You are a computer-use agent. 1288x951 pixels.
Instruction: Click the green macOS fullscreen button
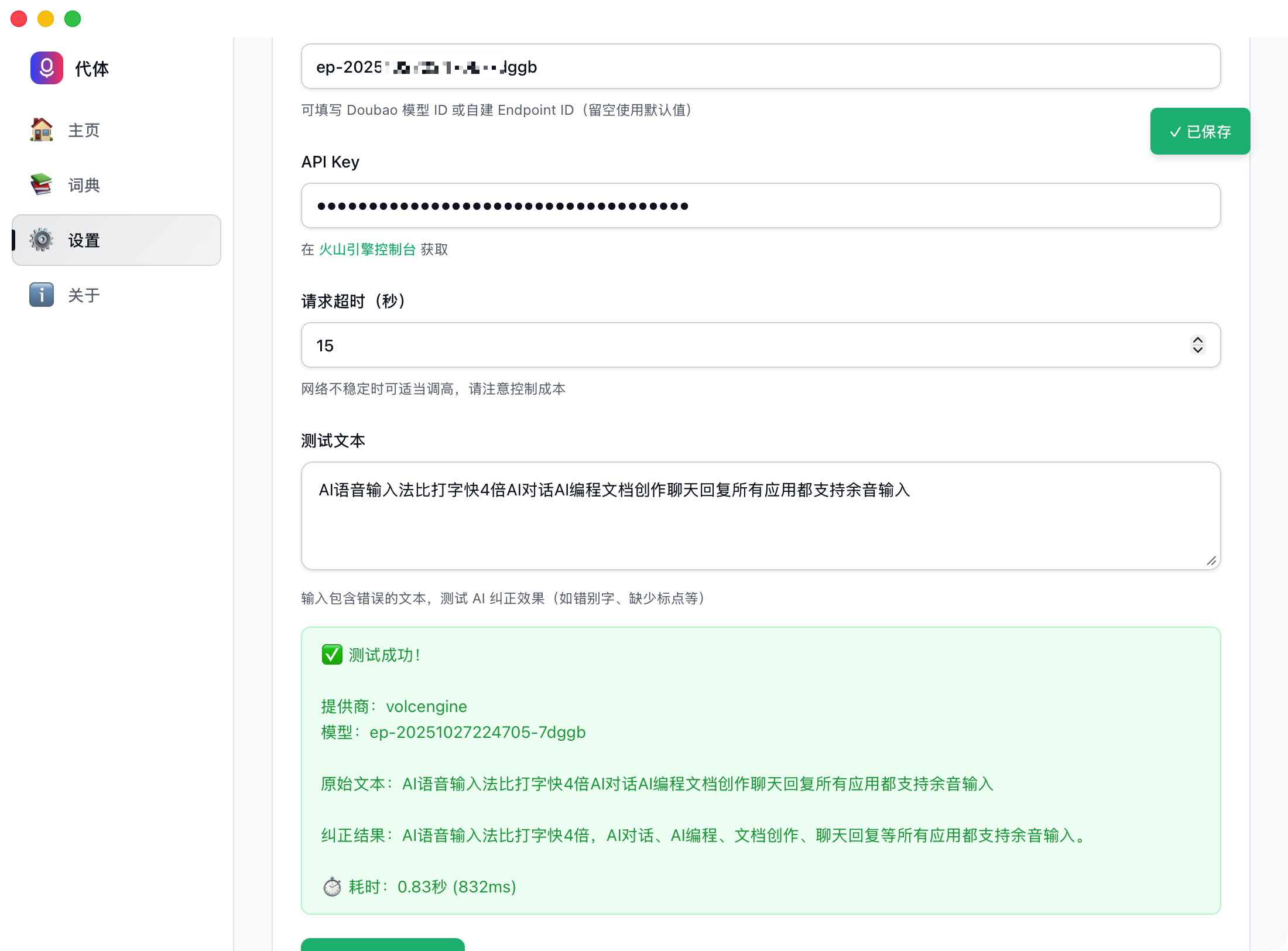coord(73,19)
